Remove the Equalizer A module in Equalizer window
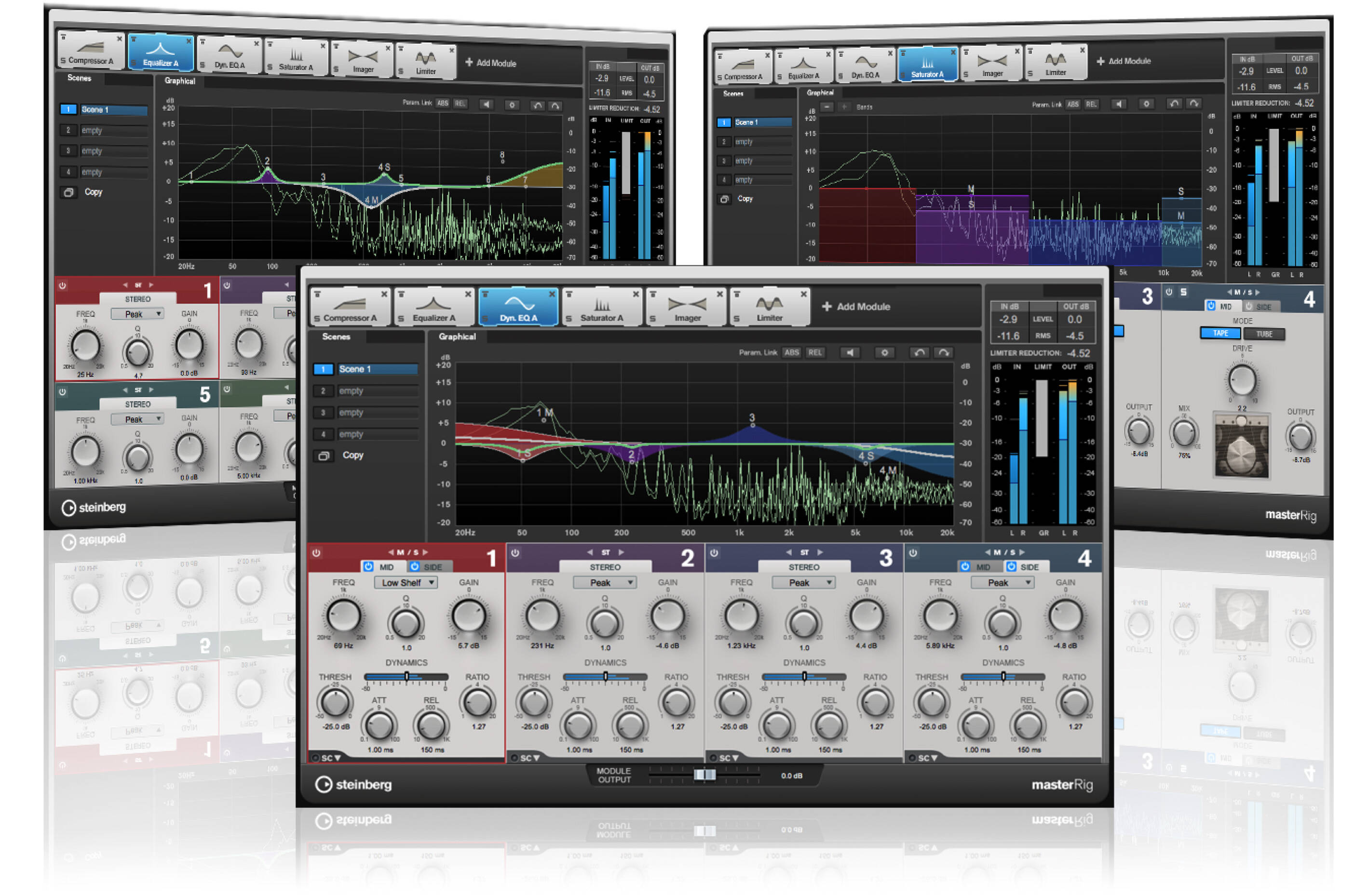Image resolution: width=1368 pixels, height=896 pixels. (x=189, y=41)
